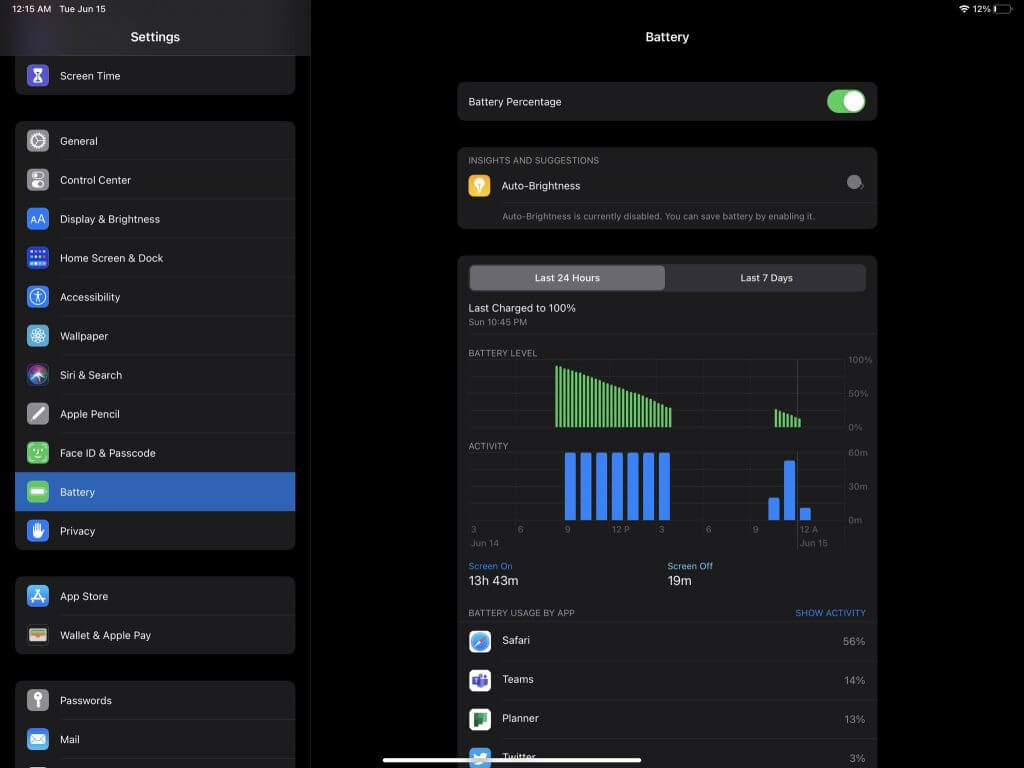
Task: Switch to Last 7 Days tab
Action: (x=766, y=278)
